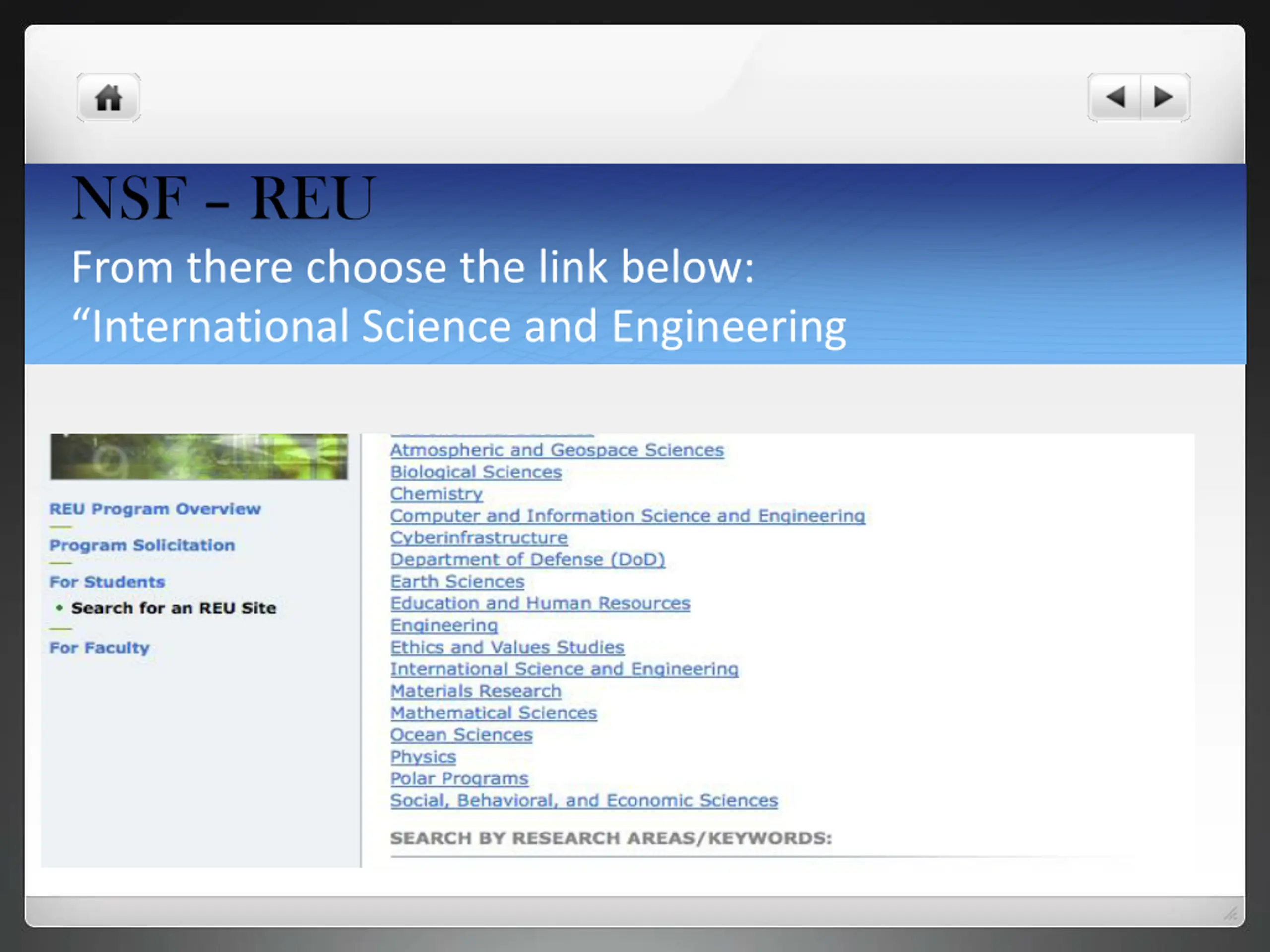Open Ethics and Values Studies link

click(508, 647)
